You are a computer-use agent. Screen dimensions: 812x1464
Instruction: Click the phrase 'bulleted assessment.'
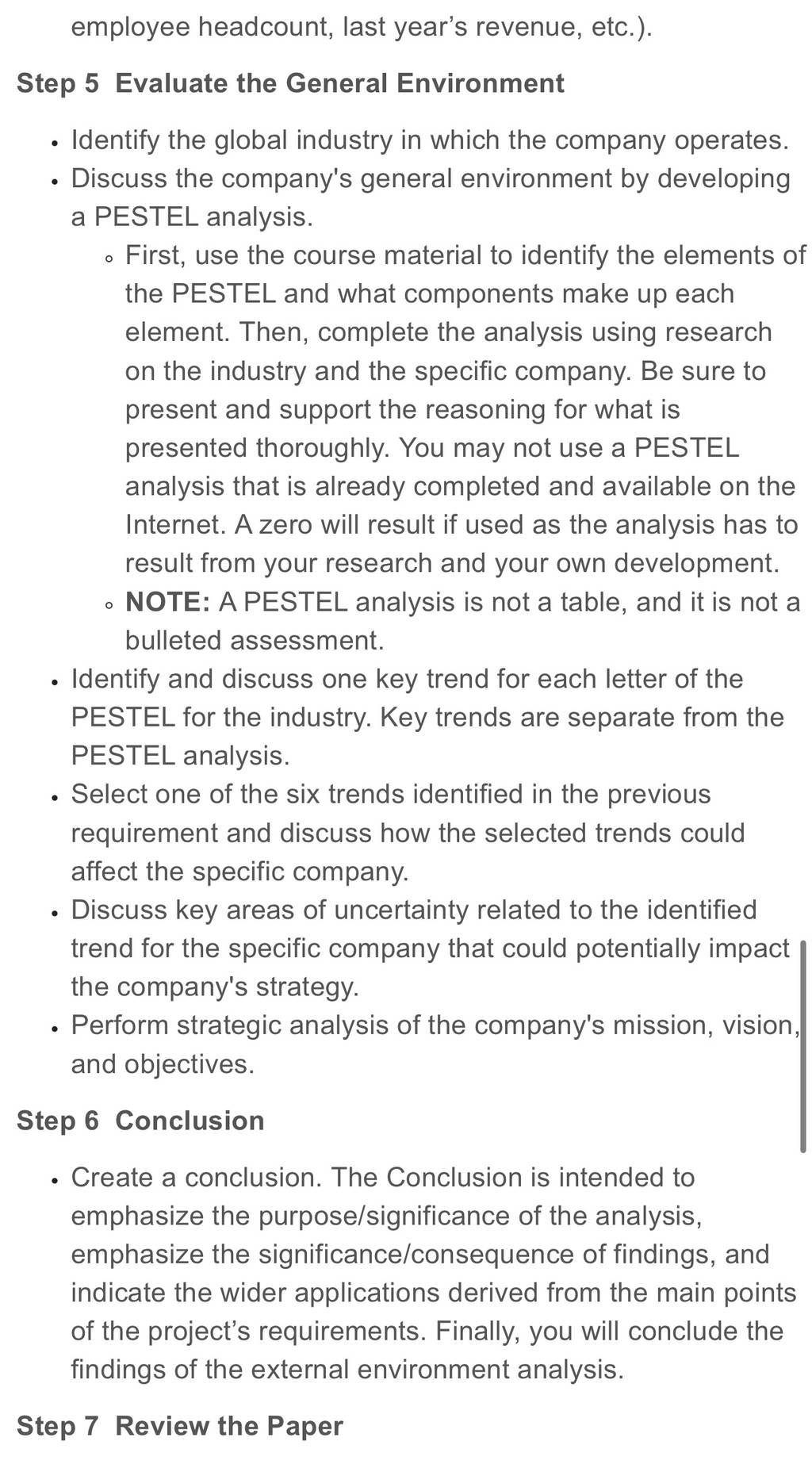click(x=255, y=640)
